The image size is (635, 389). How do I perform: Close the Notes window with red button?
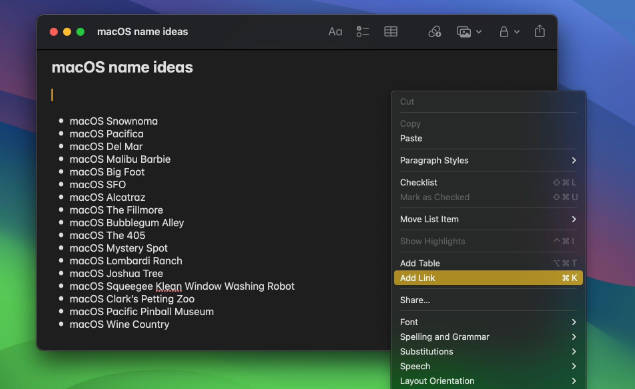(x=53, y=32)
